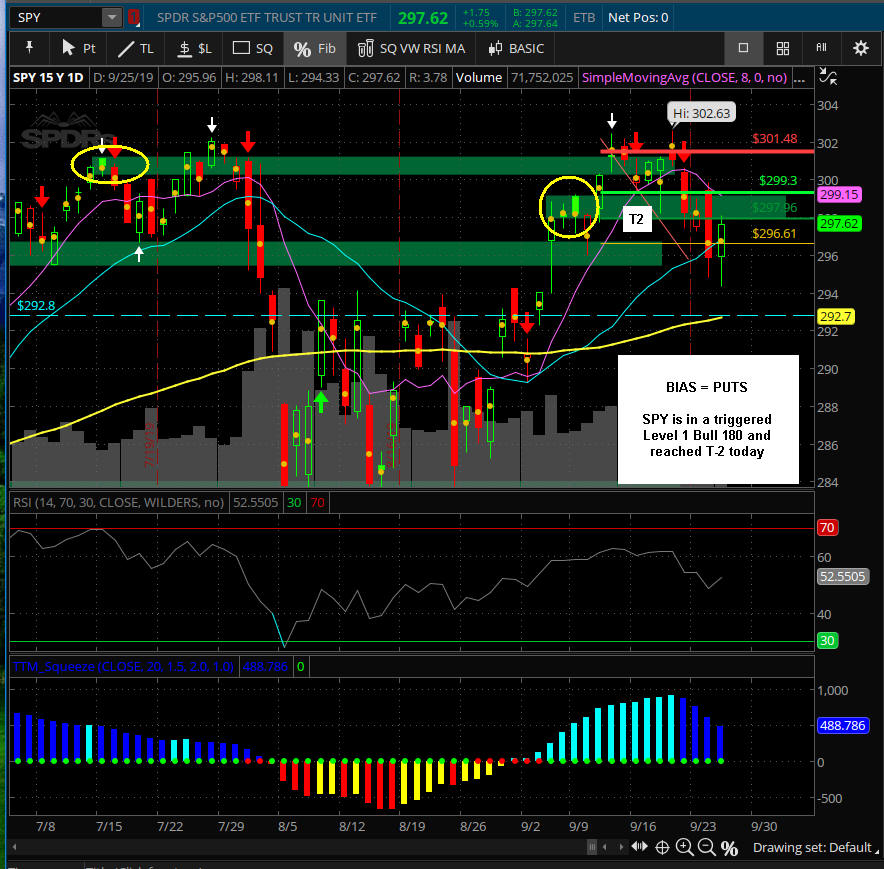Click the RSI 70 overbought axis label

[827, 528]
